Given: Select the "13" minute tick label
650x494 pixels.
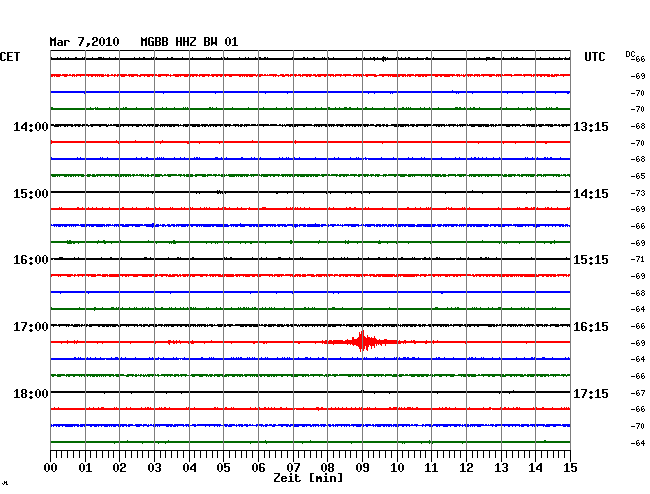Looking at the screenshot, I should click(501, 467).
